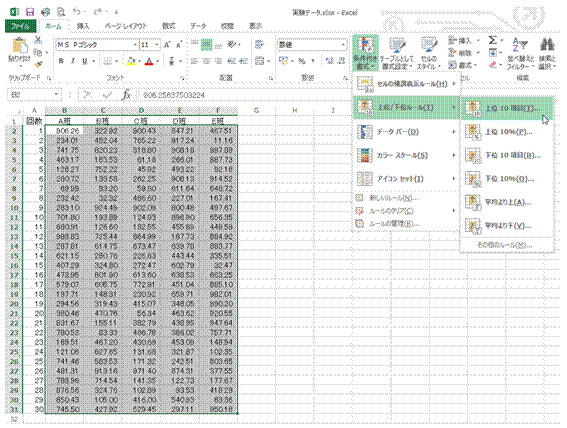Click the Undo arrow in quick access toolbar
This screenshot has width=567, height=428.
coord(77,12)
